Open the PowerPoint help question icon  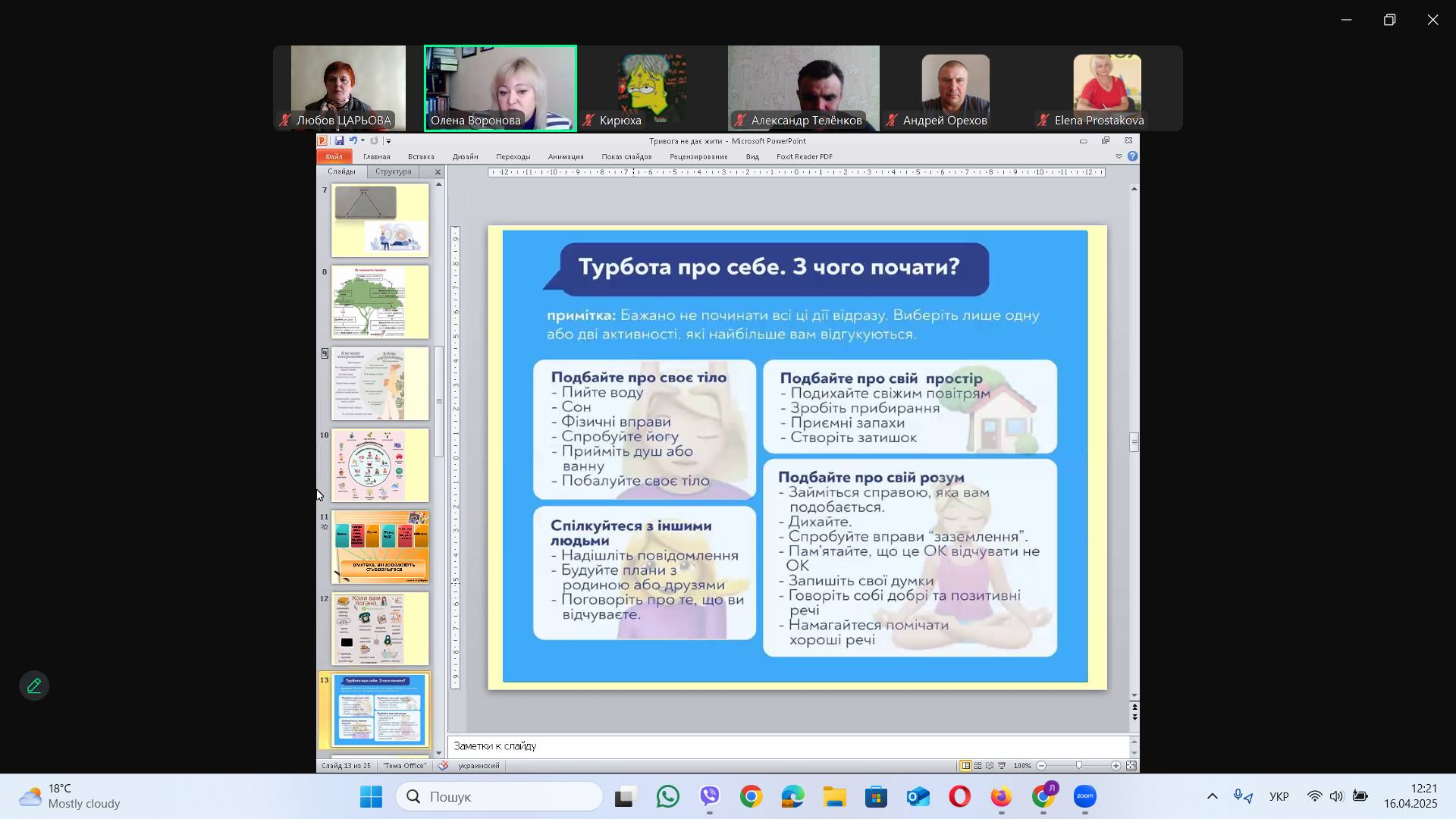point(1132,157)
